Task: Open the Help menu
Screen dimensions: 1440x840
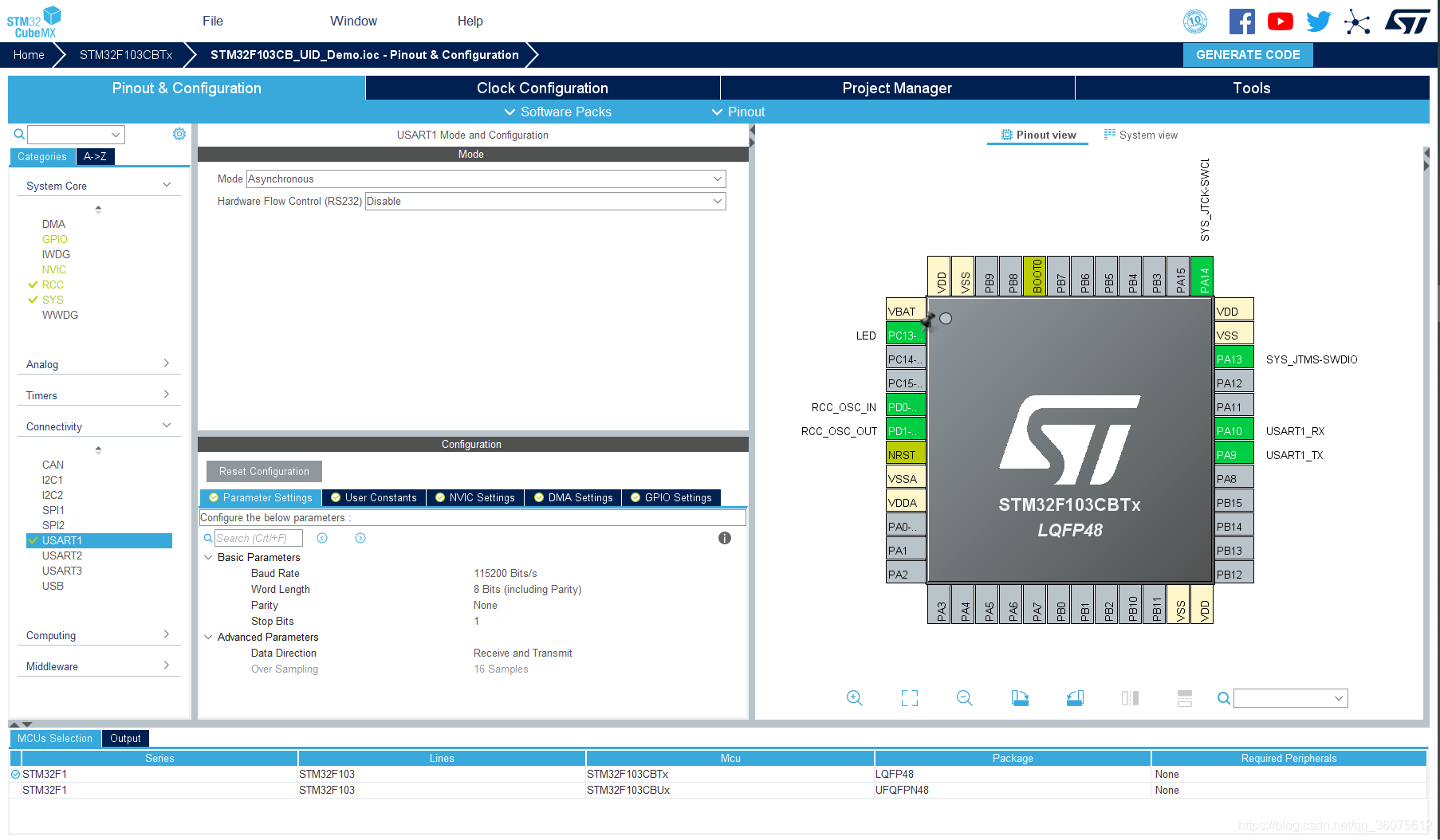Action: pyautogui.click(x=470, y=21)
